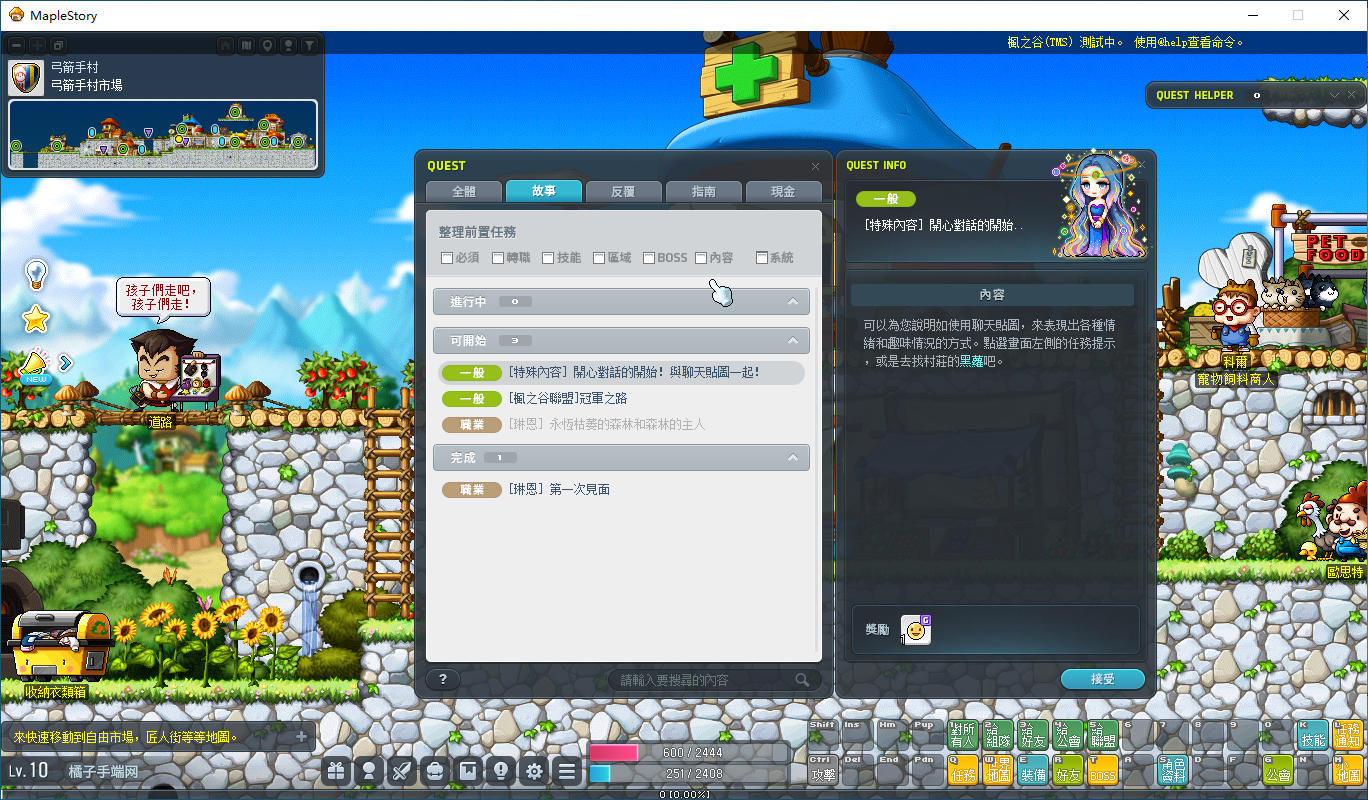Open the briefcase inventory icon
Image resolution: width=1368 pixels, height=800 pixels.
coord(435,770)
